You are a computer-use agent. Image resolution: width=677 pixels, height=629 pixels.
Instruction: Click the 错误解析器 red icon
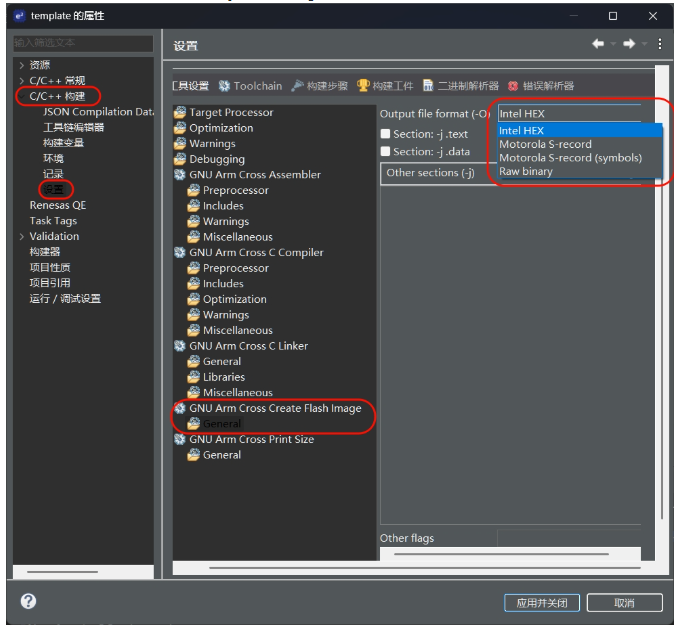tap(512, 86)
